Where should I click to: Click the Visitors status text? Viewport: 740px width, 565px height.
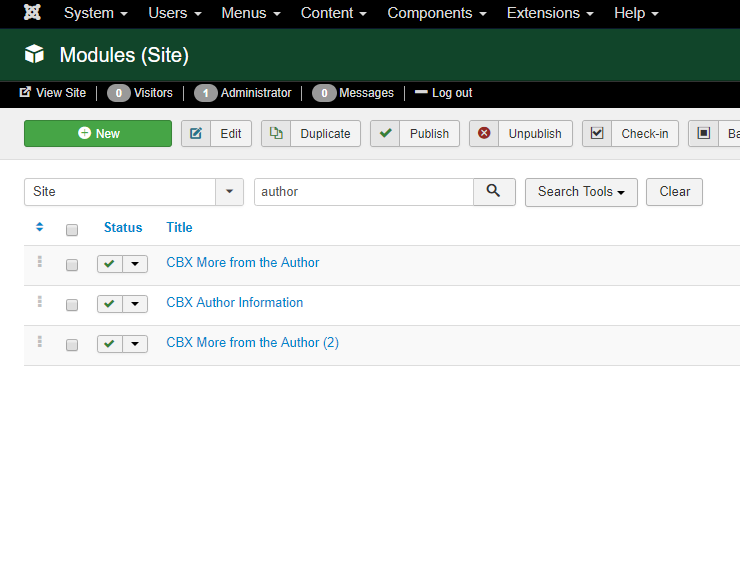coord(153,93)
